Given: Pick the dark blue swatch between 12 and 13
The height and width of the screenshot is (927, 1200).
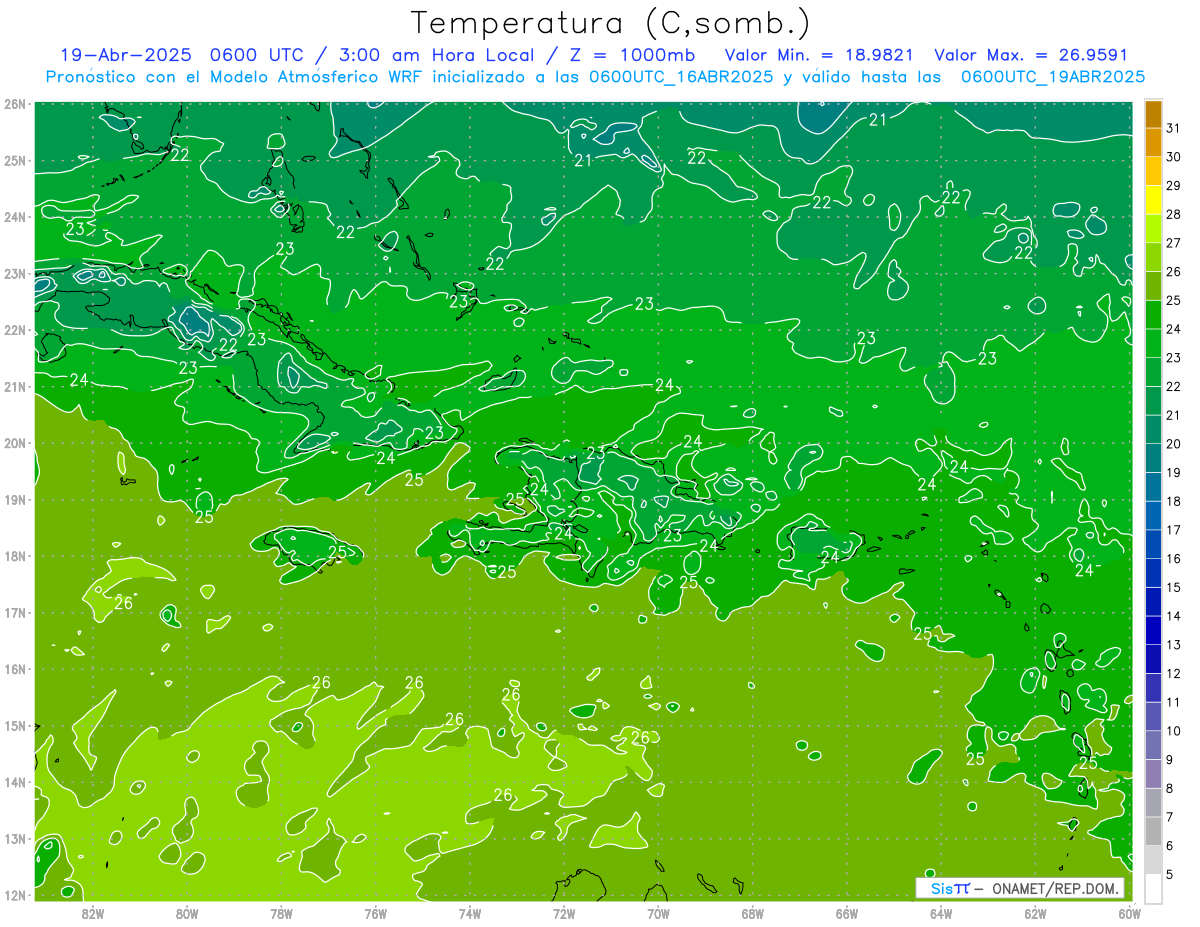Looking at the screenshot, I should pyautogui.click(x=1154, y=660).
